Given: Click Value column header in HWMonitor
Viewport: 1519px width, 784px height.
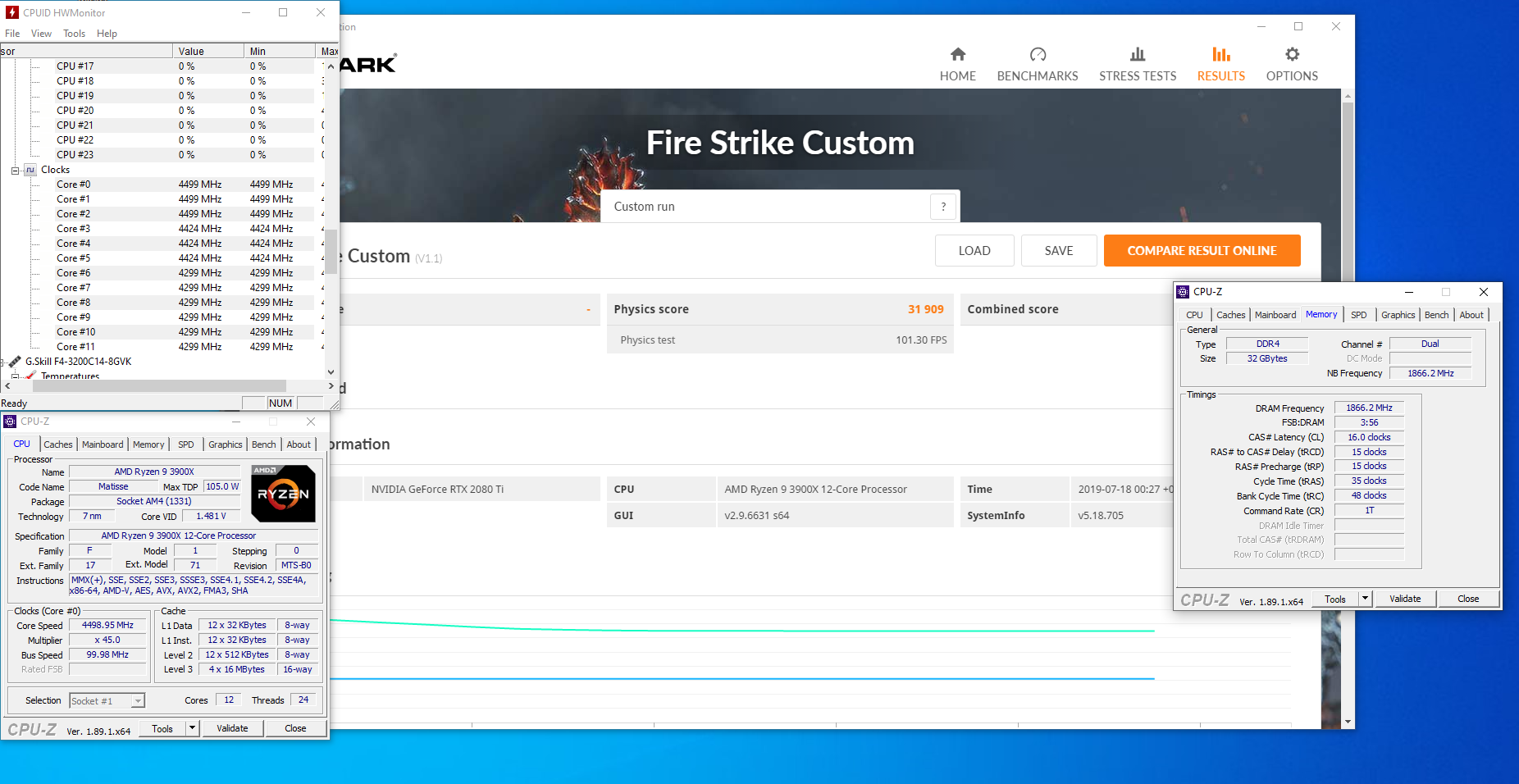Looking at the screenshot, I should click(208, 51).
